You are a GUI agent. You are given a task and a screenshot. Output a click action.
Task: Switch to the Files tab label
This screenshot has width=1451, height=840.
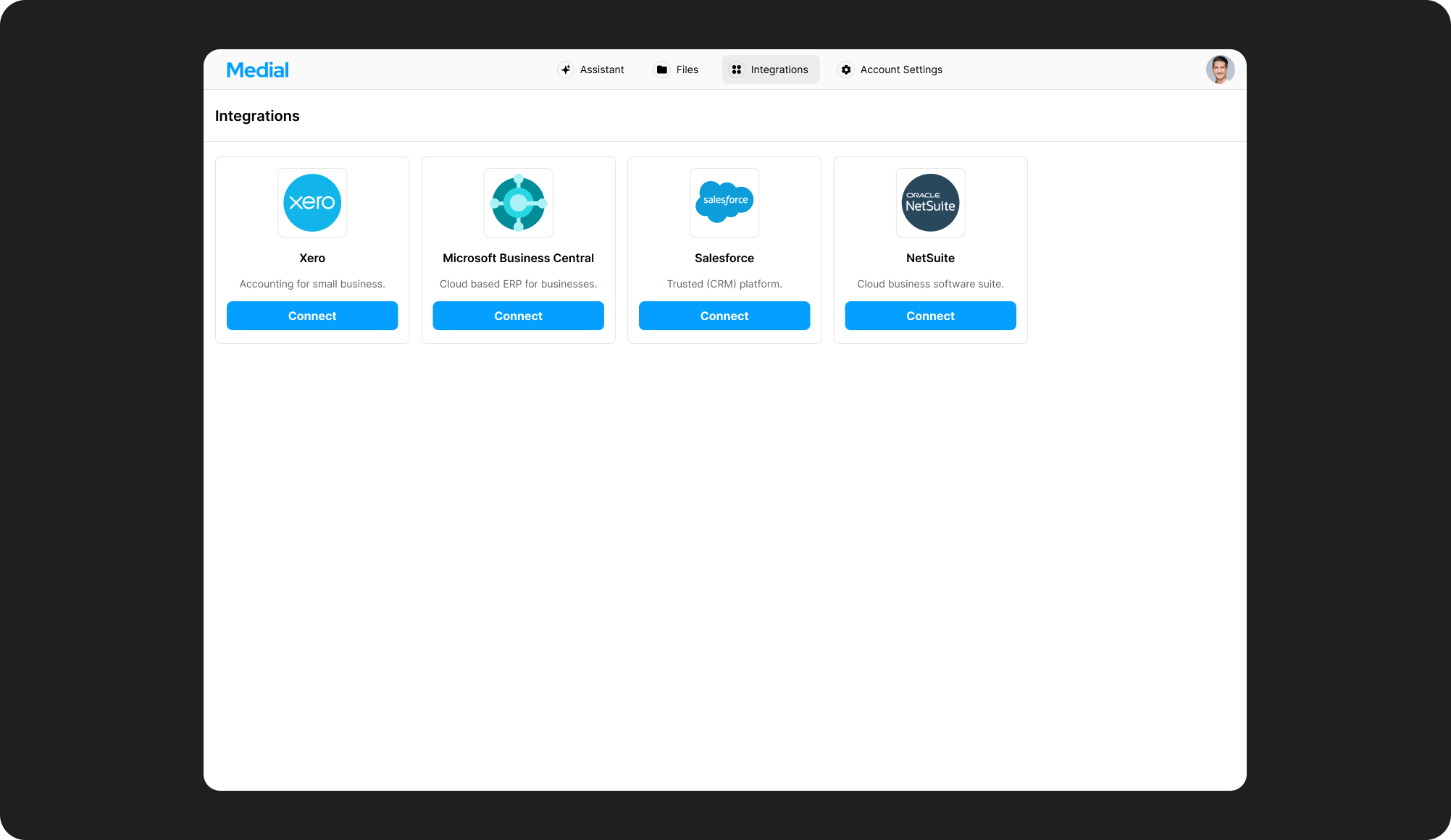coord(687,70)
